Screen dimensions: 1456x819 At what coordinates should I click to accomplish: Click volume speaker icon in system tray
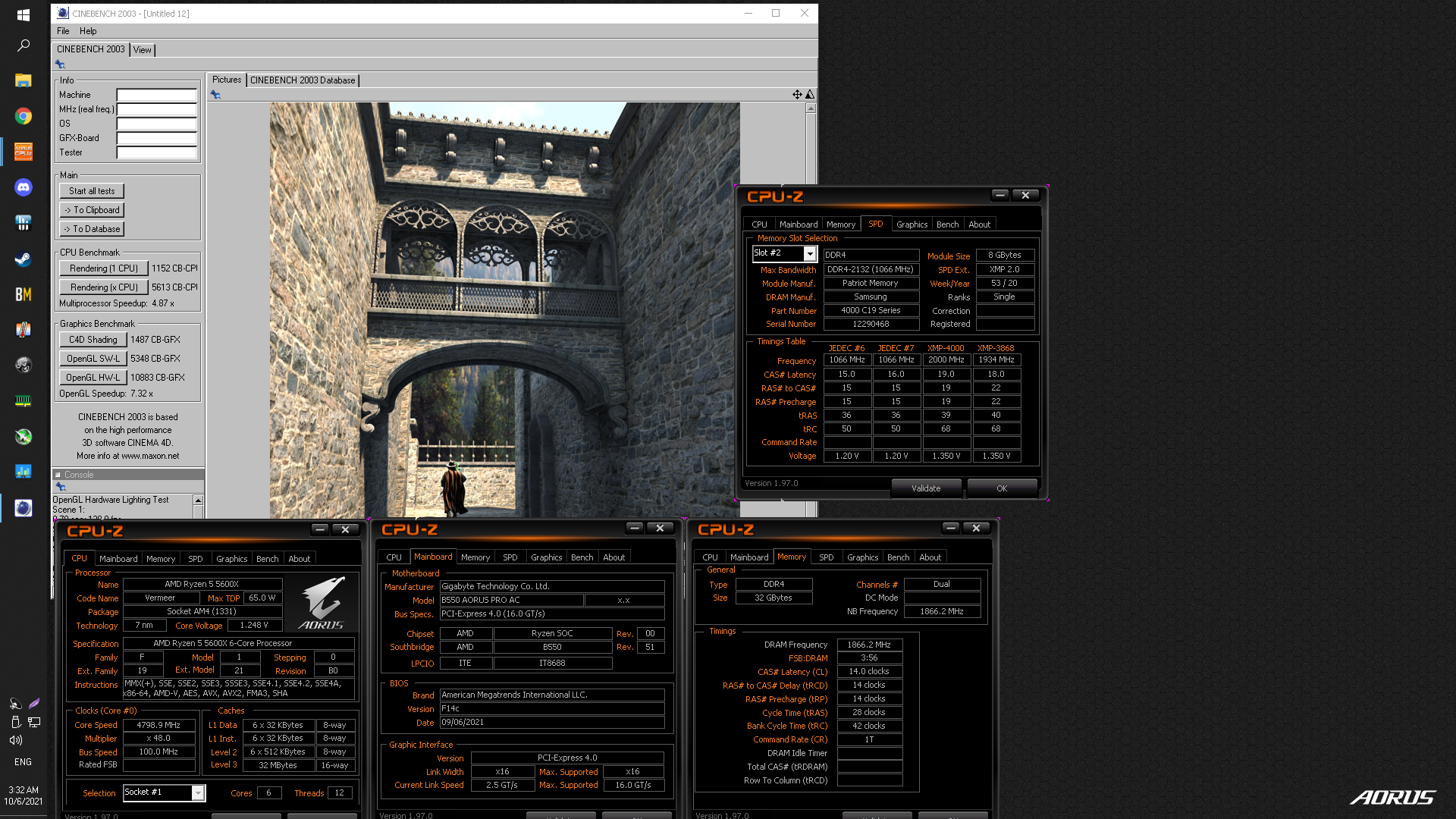click(15, 740)
